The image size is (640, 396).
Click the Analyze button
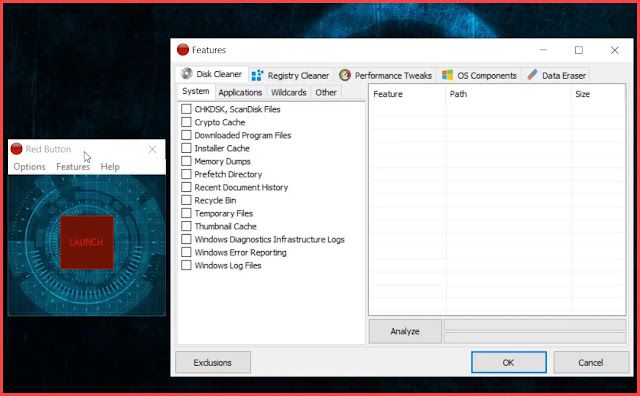point(405,331)
